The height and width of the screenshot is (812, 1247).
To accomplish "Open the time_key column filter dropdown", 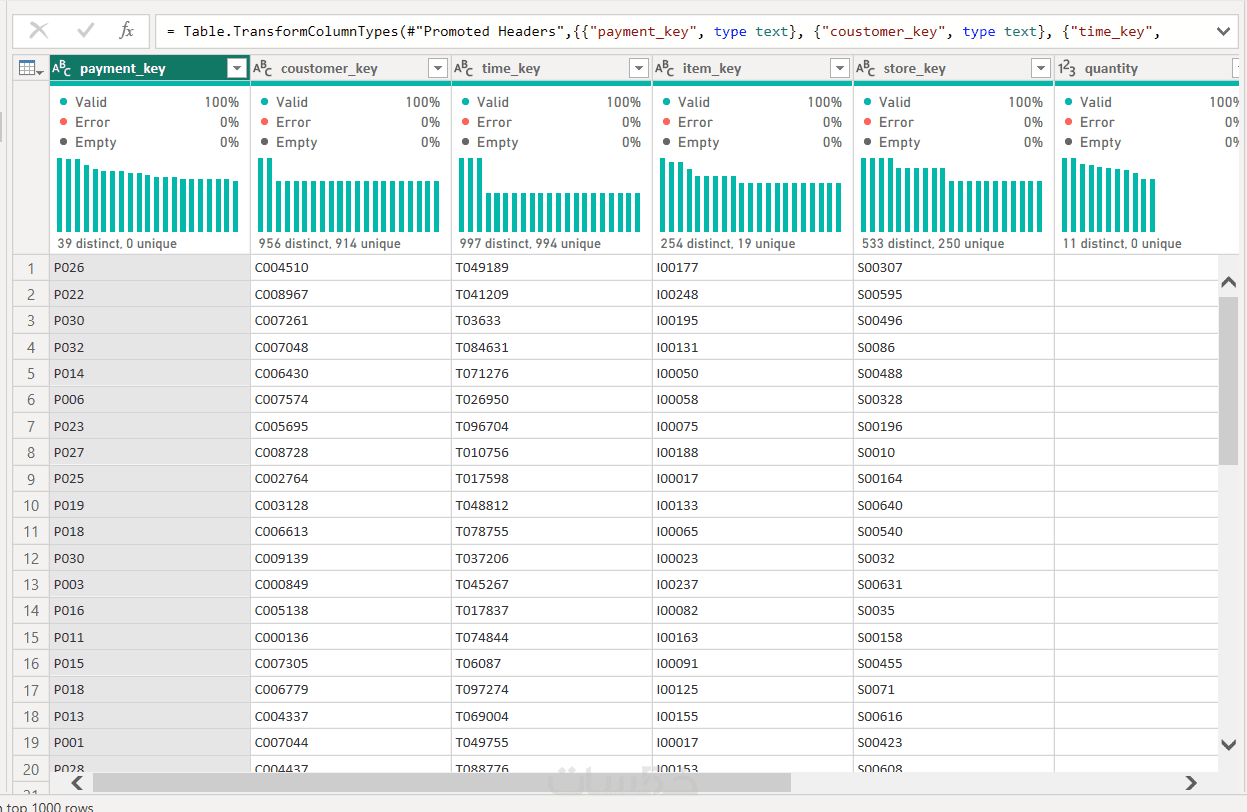I will pos(639,68).
